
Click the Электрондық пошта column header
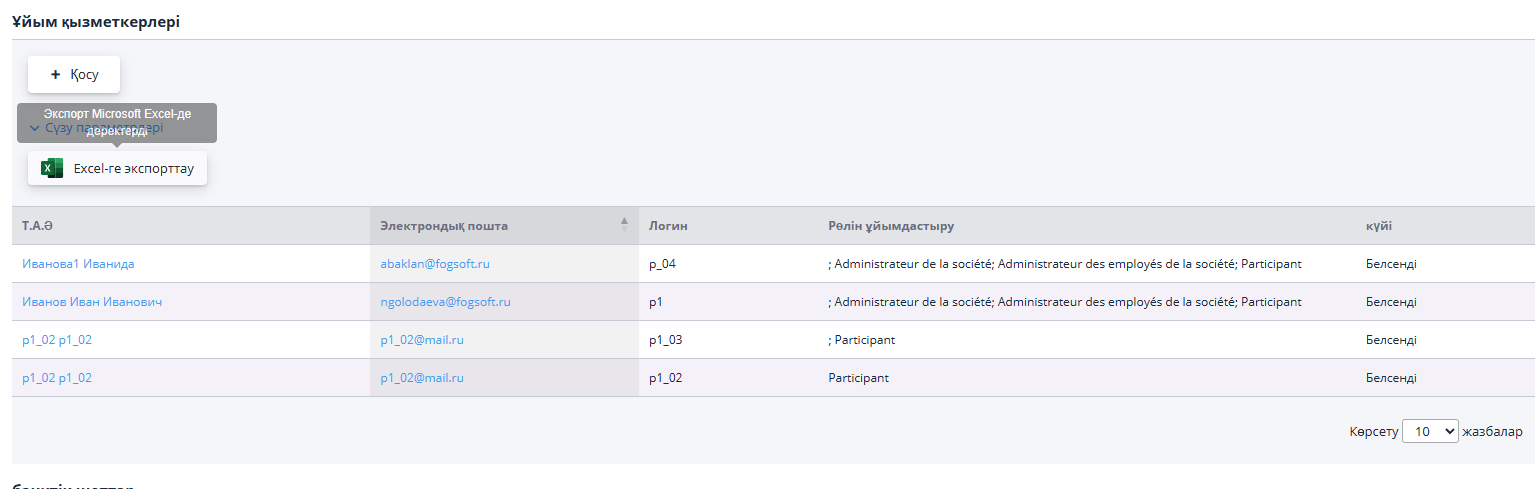tap(443, 226)
